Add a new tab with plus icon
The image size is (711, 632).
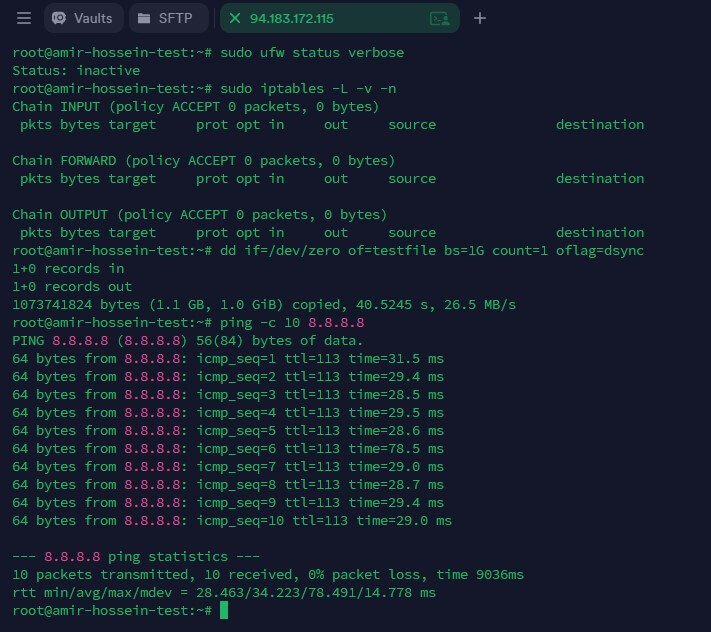[x=480, y=18]
